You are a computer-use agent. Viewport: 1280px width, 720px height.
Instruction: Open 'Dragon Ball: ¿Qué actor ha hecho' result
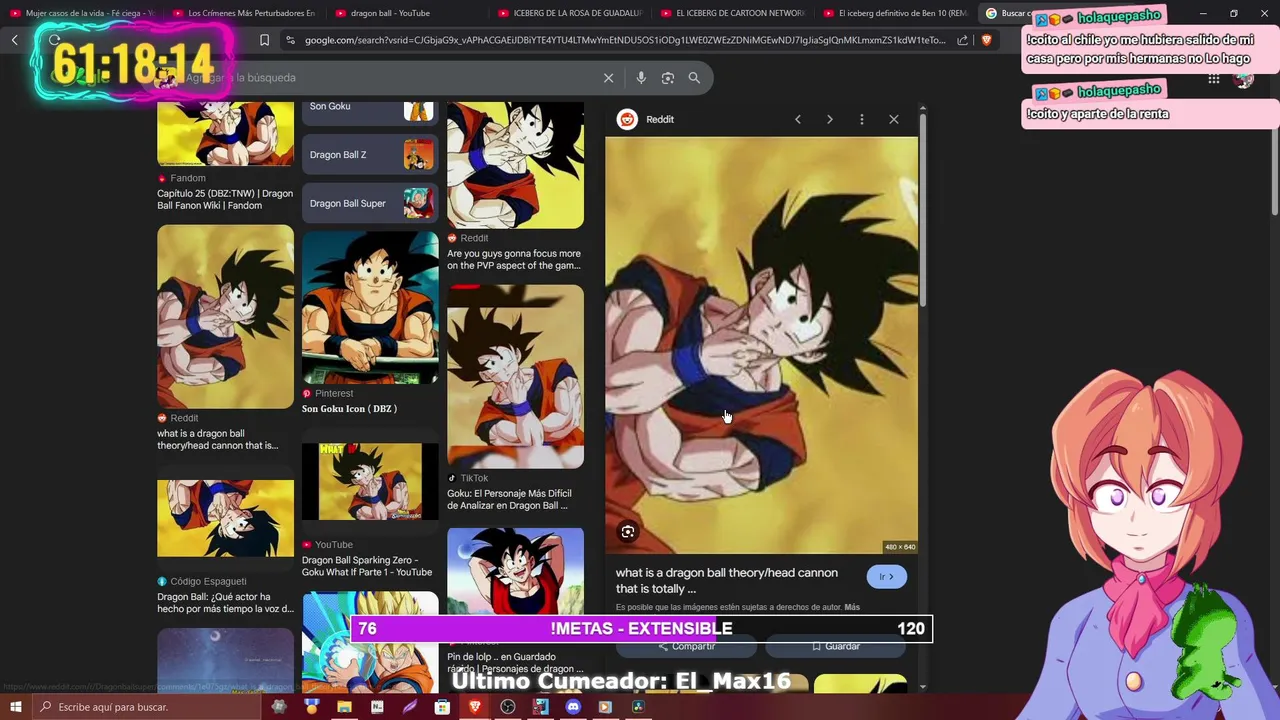point(225,603)
